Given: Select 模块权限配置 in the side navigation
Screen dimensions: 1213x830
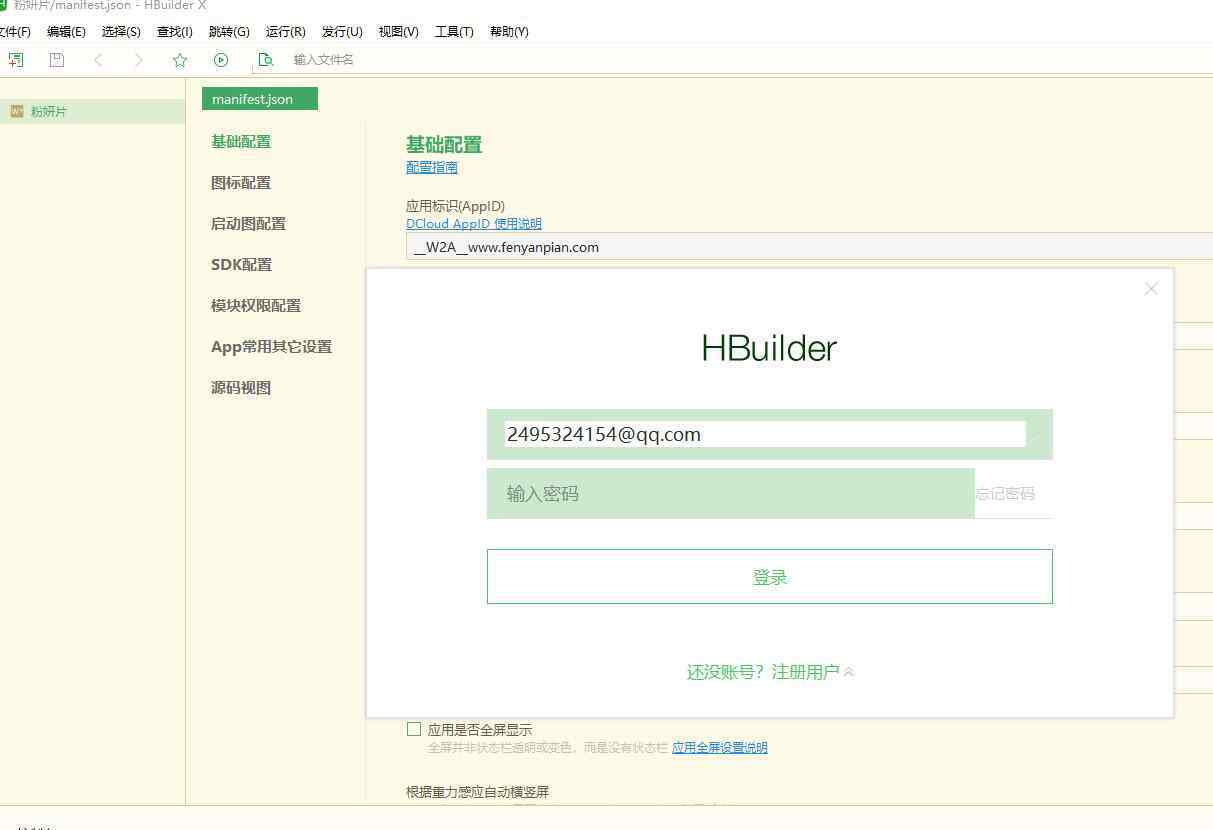Looking at the screenshot, I should point(256,306).
